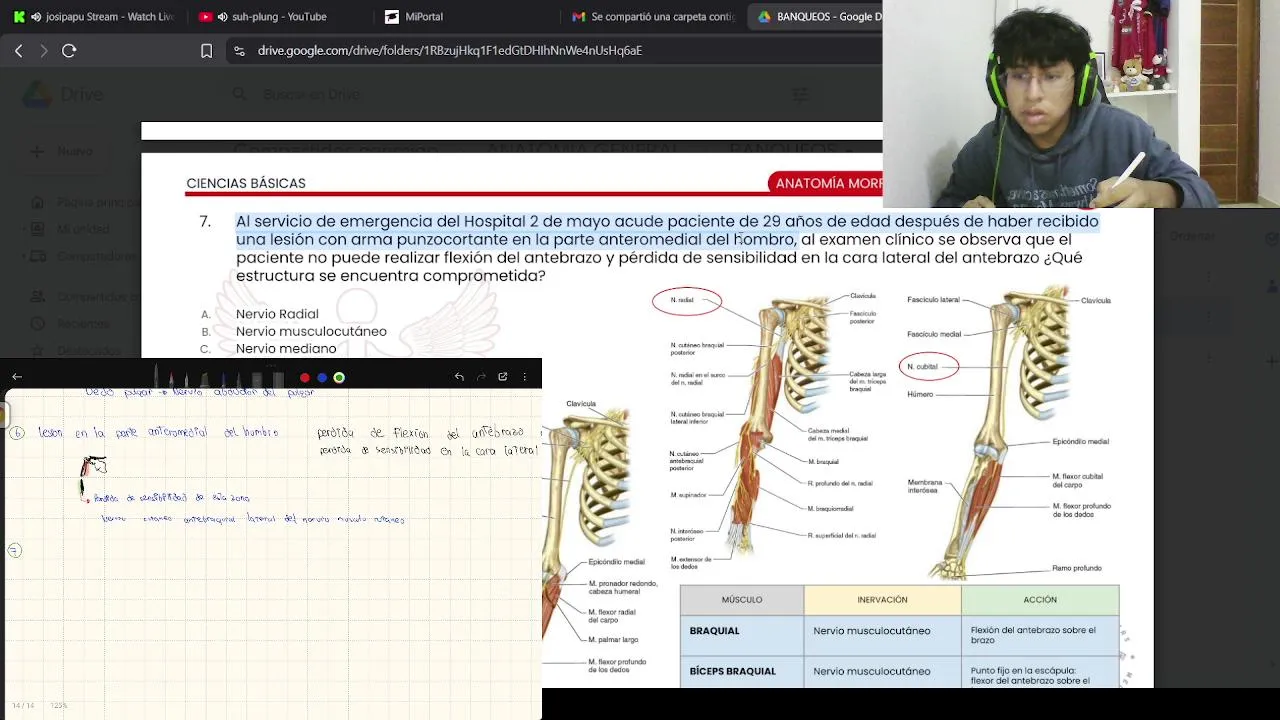Open Drive search filter options icon

(800, 95)
